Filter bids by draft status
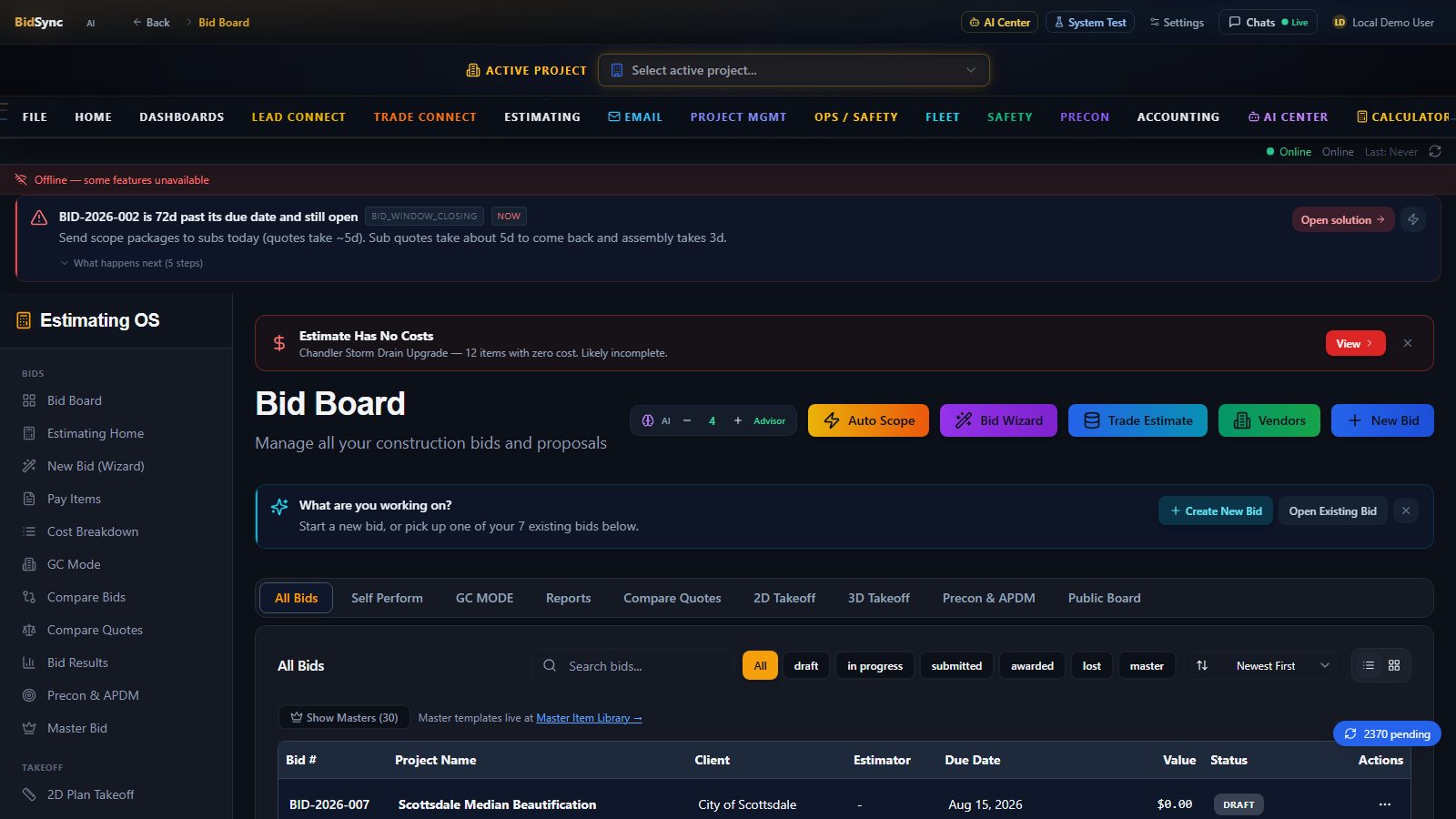1456x819 pixels. [x=805, y=665]
